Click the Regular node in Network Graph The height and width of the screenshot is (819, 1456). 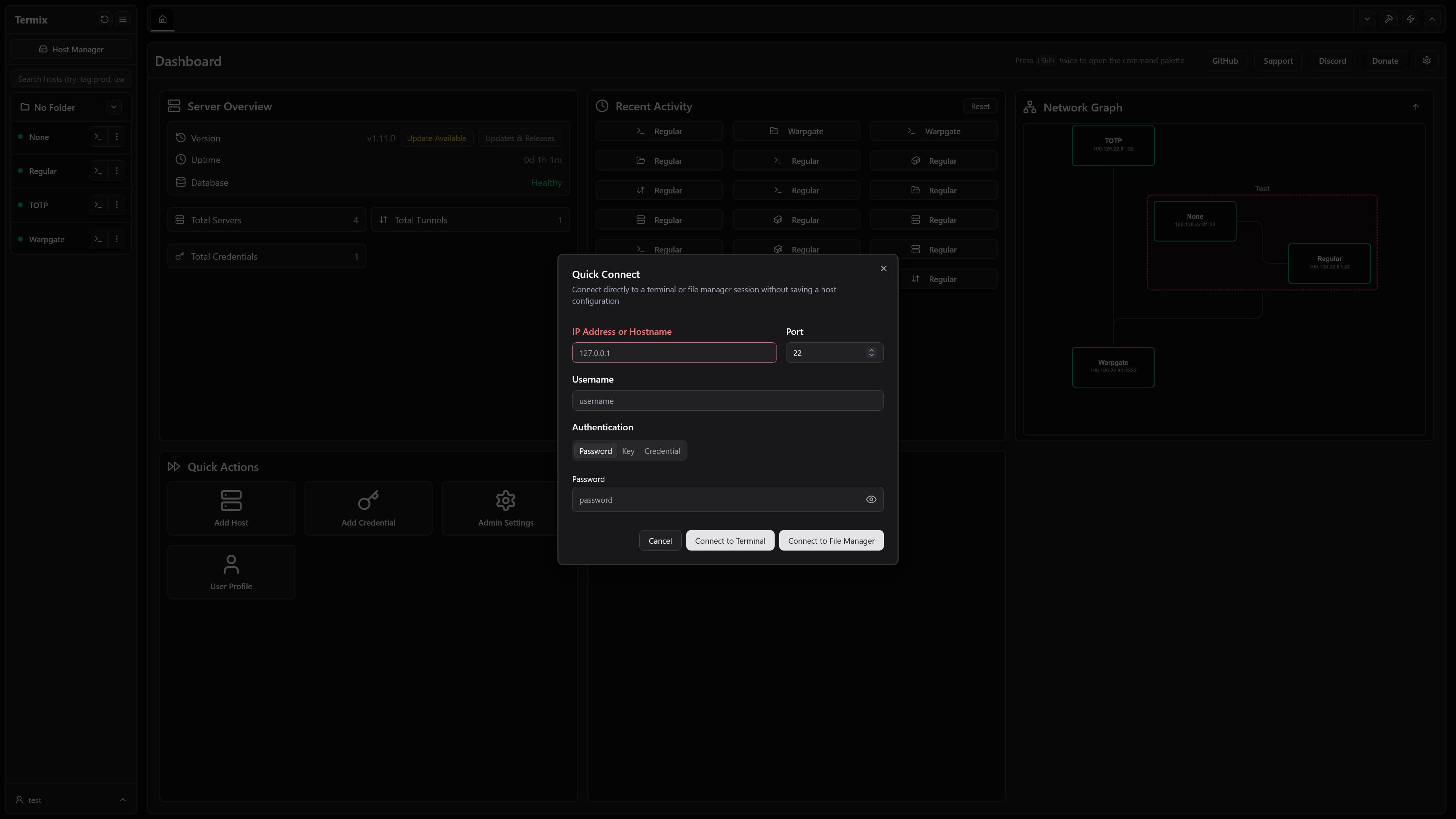[1329, 264]
